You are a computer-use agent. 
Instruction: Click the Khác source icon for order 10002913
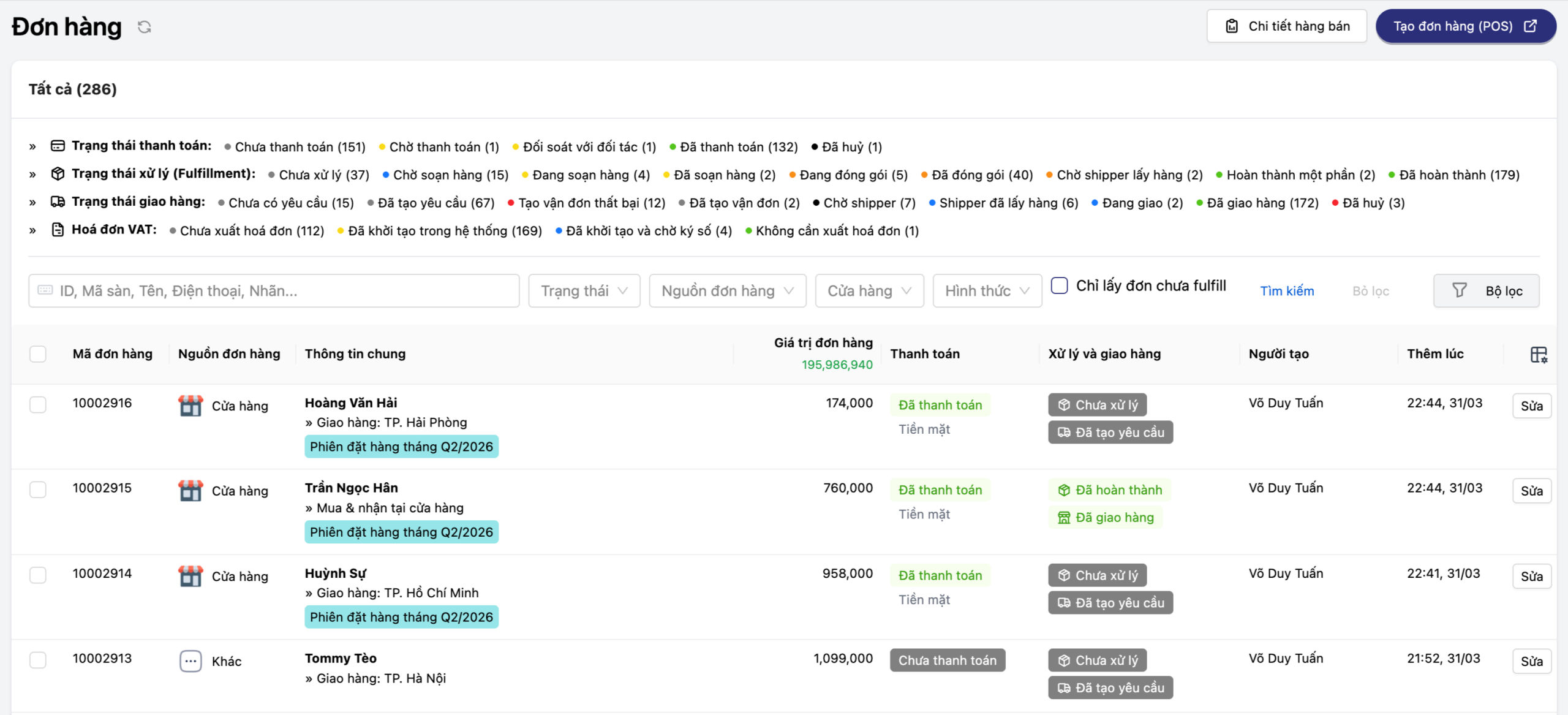coord(190,661)
